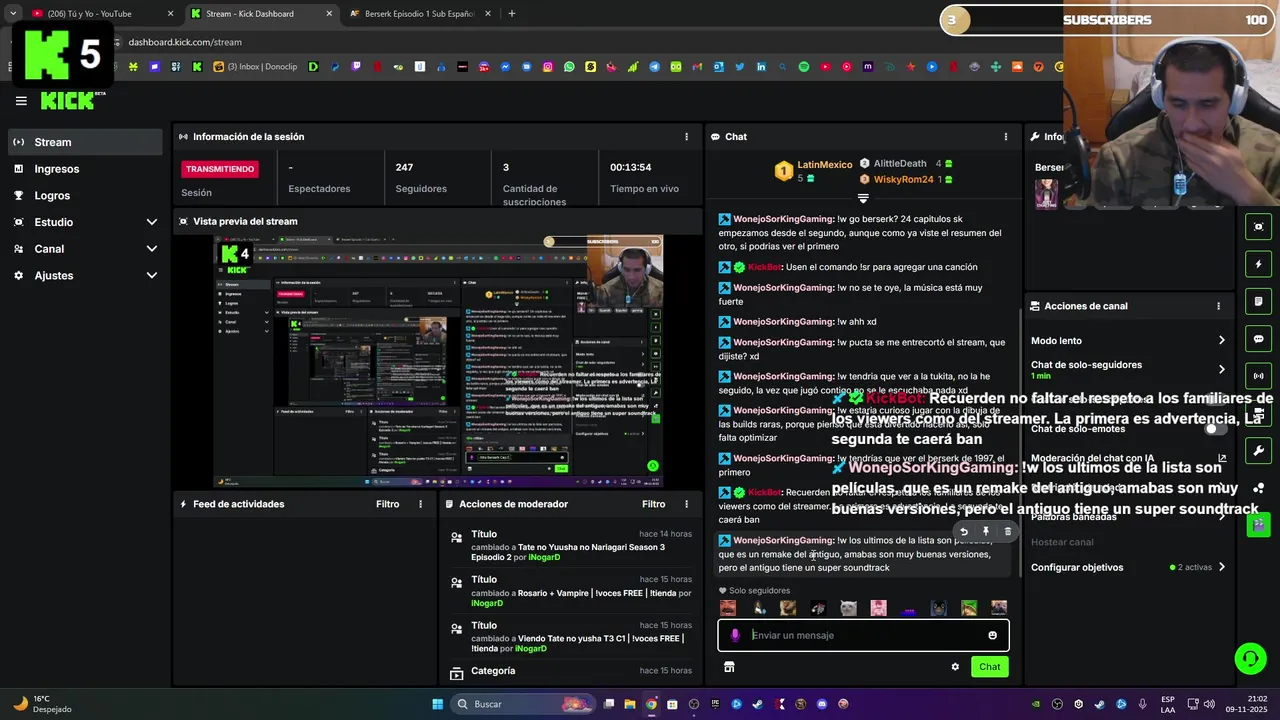The image size is (1280, 720).
Task: Open Acciones de moderador three-dot menu
Action: pyautogui.click(x=686, y=504)
